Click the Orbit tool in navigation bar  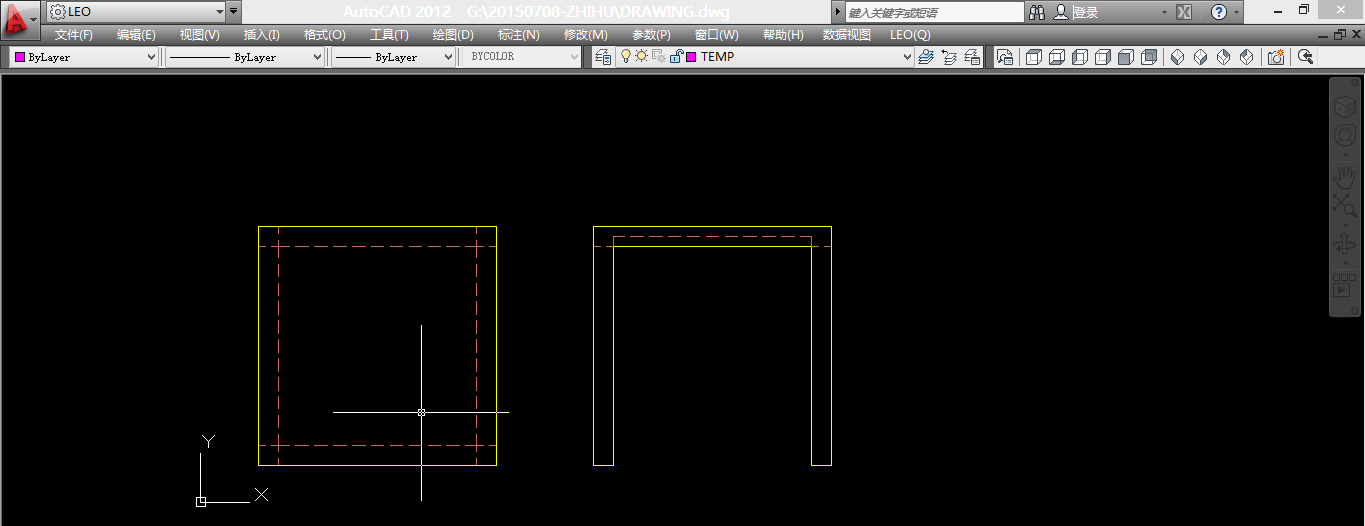1344,244
